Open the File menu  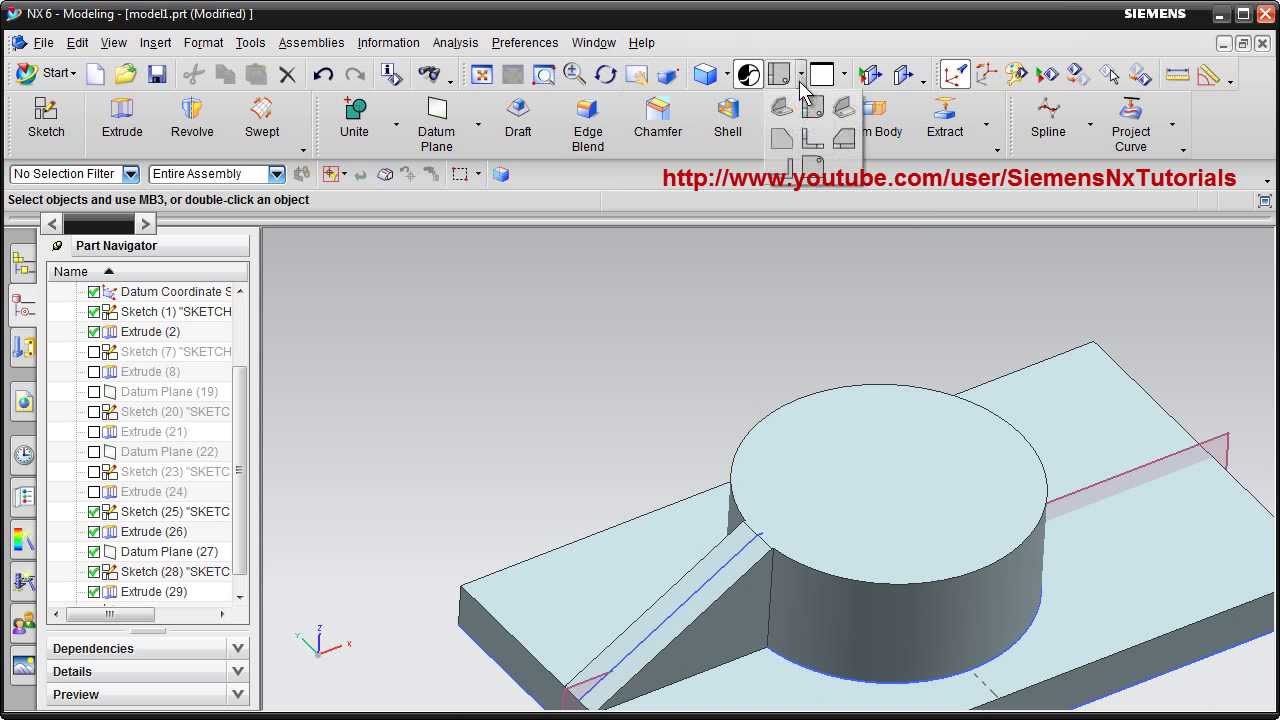[44, 43]
